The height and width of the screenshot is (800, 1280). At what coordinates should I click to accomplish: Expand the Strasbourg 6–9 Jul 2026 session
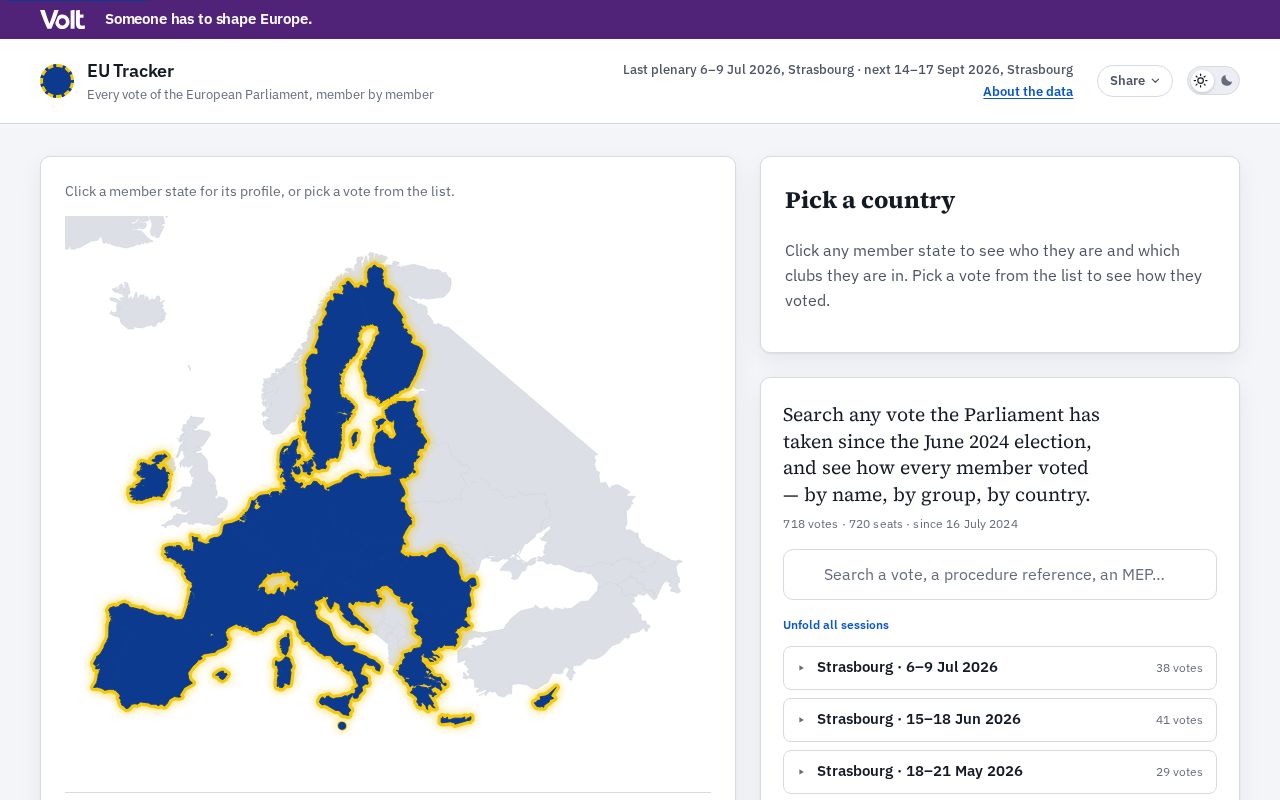pos(1000,668)
